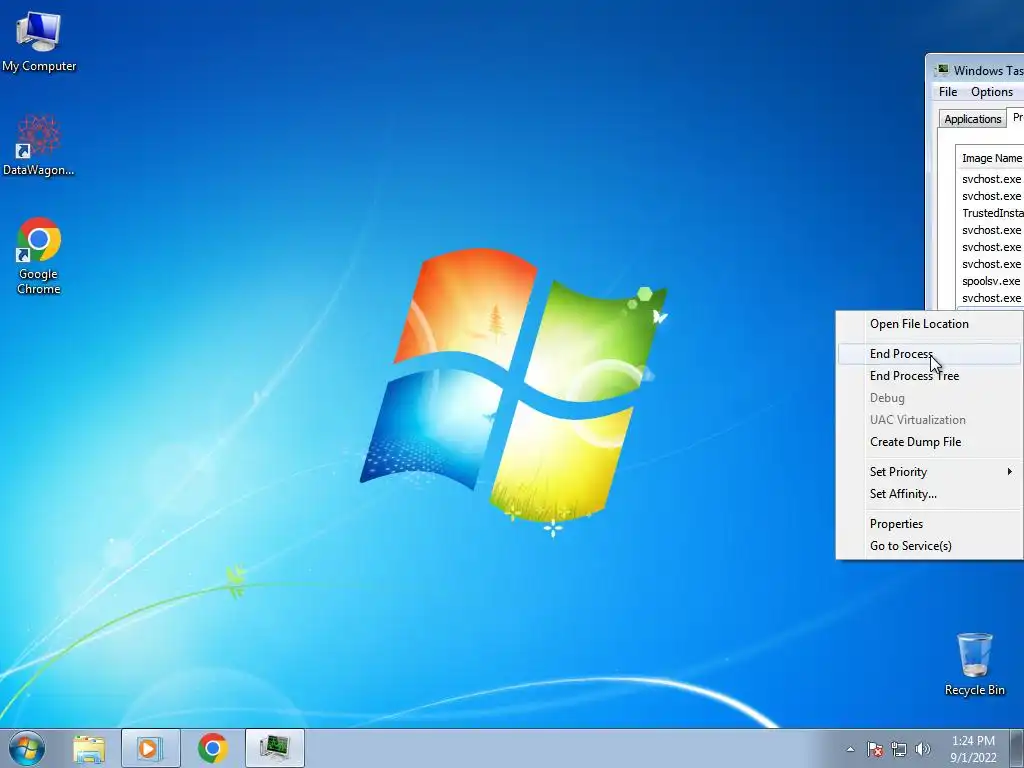Choose Open File Location in context menu
Image resolution: width=1024 pixels, height=768 pixels.
[930, 324]
